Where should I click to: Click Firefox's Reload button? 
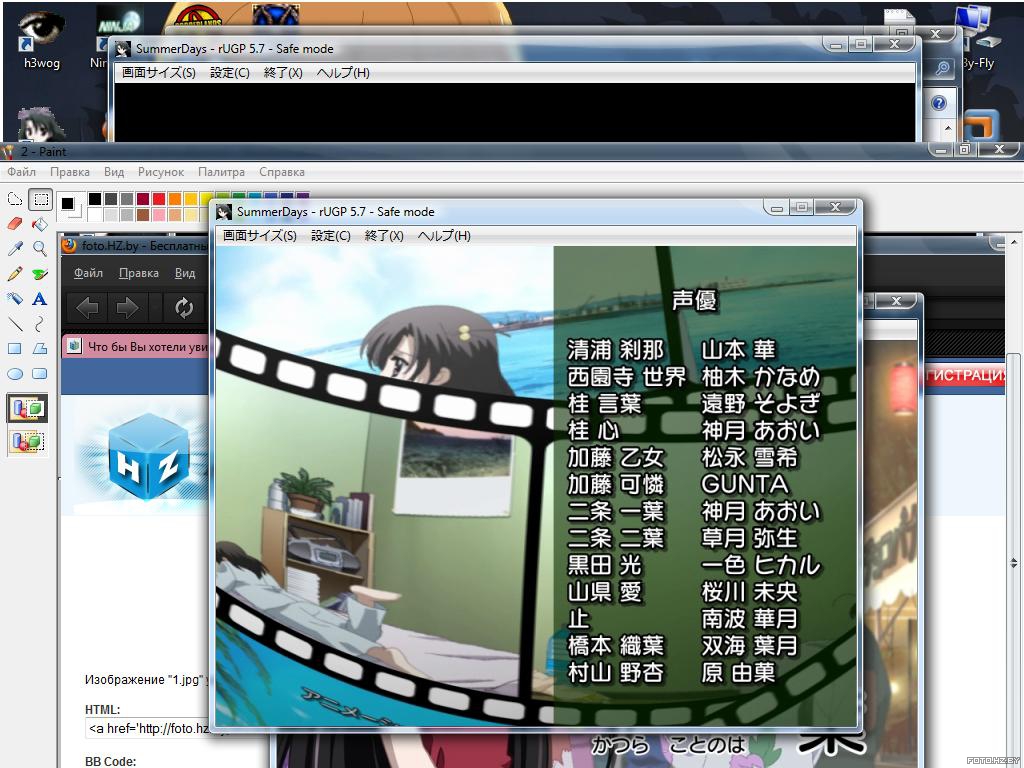click(x=184, y=307)
